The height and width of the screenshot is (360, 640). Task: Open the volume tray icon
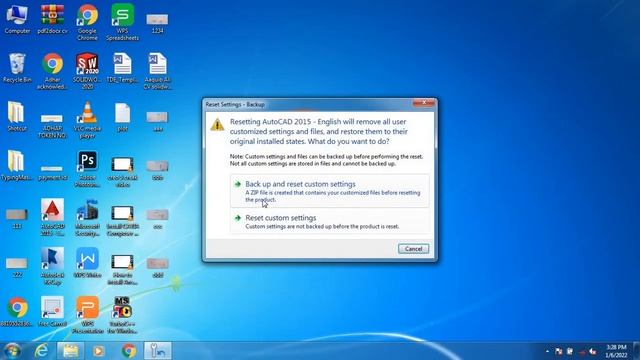tap(593, 351)
